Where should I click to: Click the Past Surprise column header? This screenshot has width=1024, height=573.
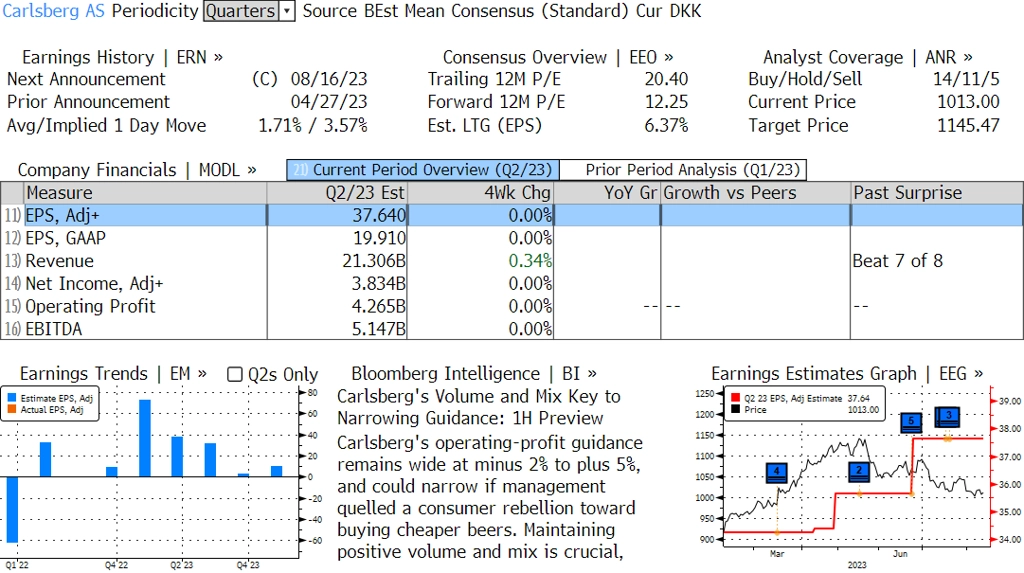[x=937, y=193]
